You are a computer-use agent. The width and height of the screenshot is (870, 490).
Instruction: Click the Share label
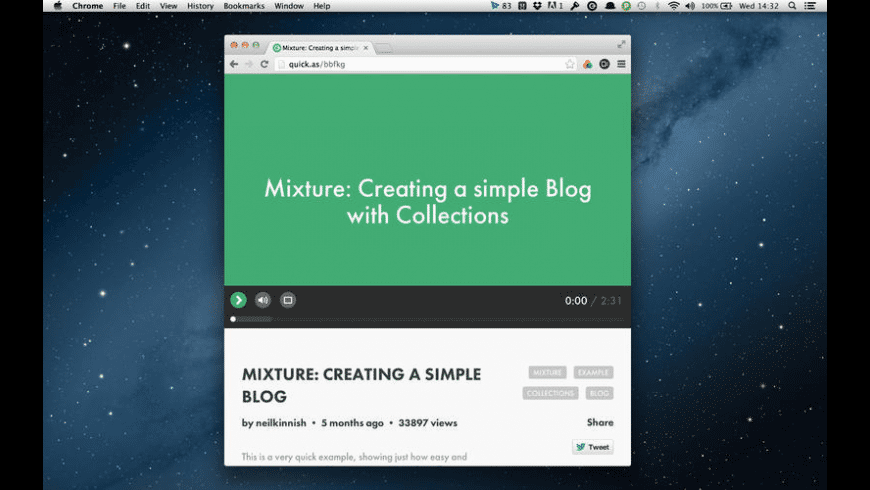pos(600,422)
